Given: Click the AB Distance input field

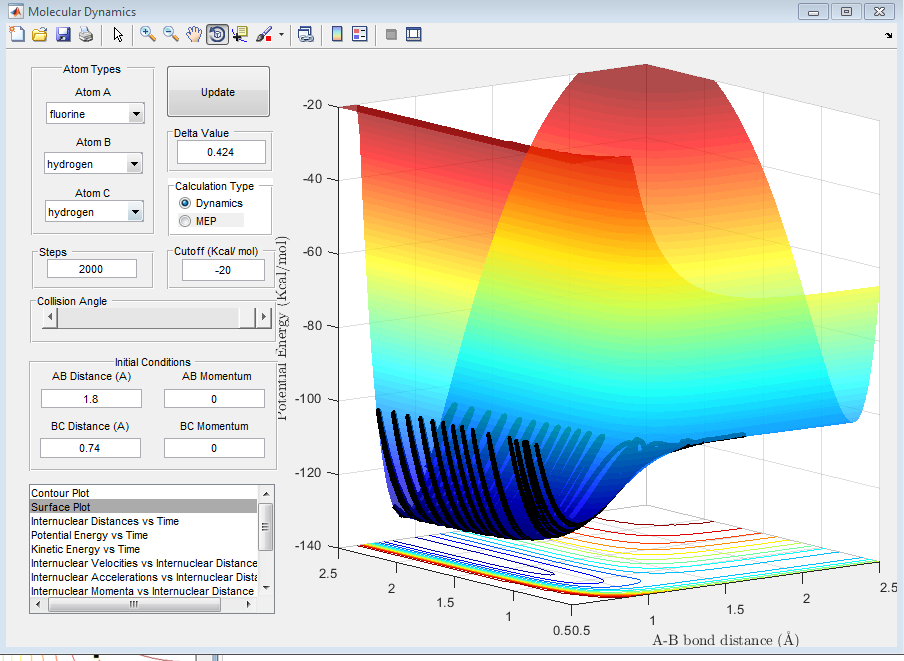Looking at the screenshot, I should (91, 399).
